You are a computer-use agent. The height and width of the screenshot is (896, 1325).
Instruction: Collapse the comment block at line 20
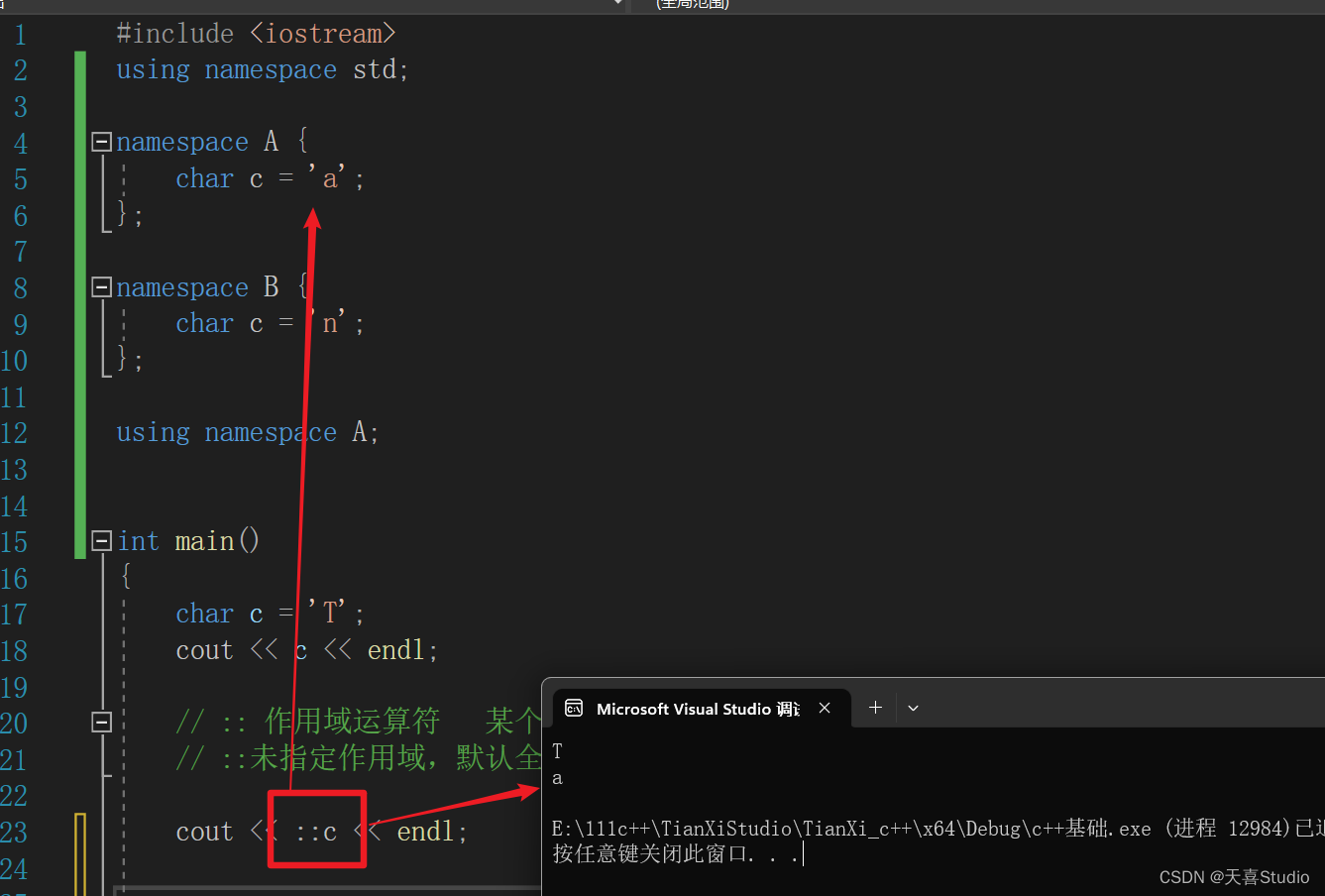click(101, 723)
